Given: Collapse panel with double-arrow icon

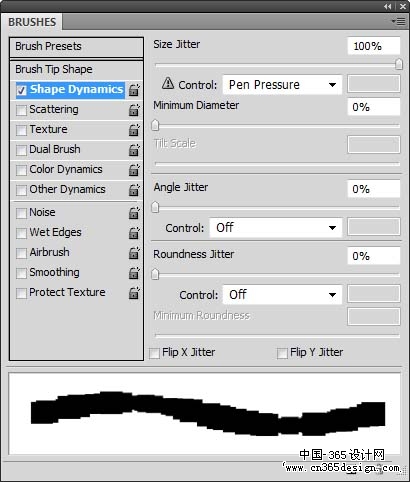Looking at the screenshot, I should 387,6.
